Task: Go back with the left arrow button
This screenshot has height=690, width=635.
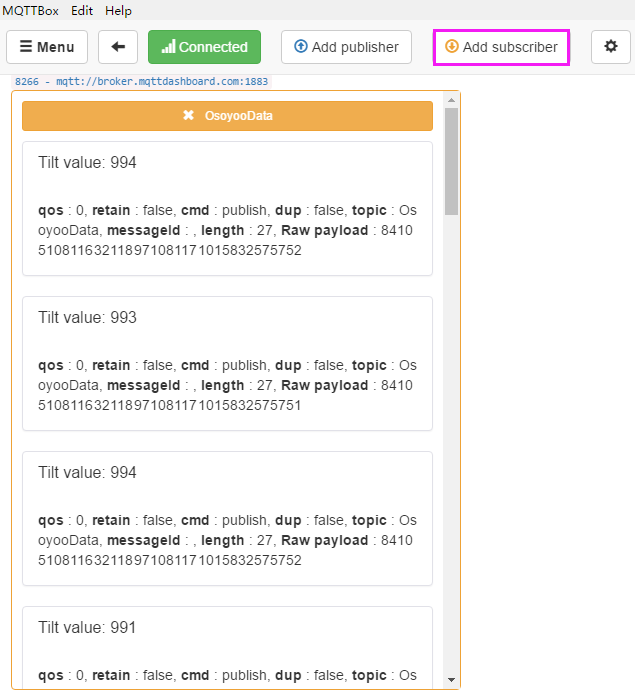Action: tap(118, 47)
